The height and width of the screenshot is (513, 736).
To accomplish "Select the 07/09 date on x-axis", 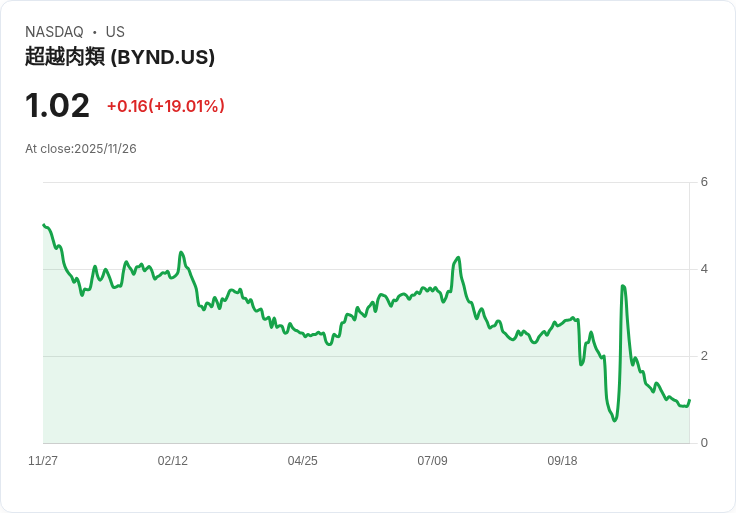I will tap(432, 461).
